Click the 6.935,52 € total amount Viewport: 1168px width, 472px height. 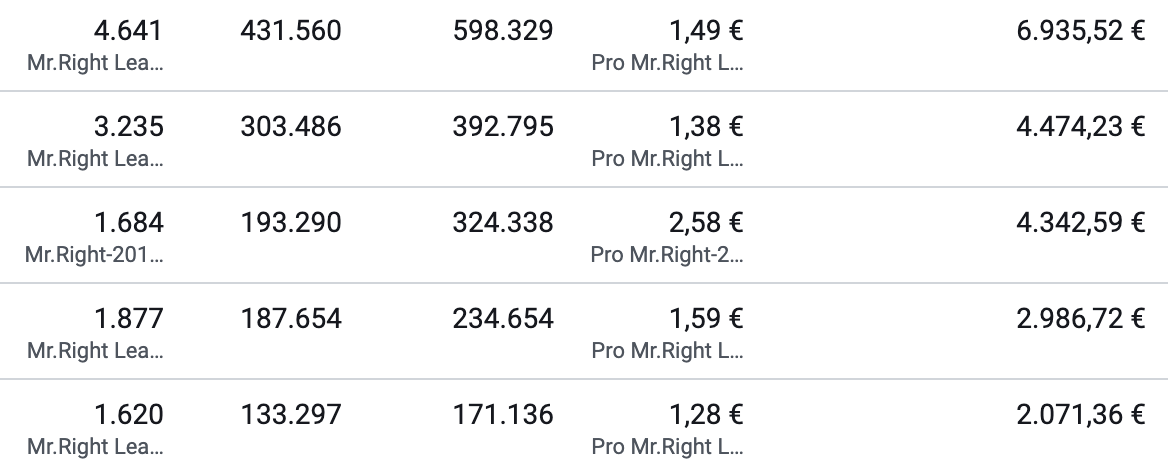[1080, 31]
